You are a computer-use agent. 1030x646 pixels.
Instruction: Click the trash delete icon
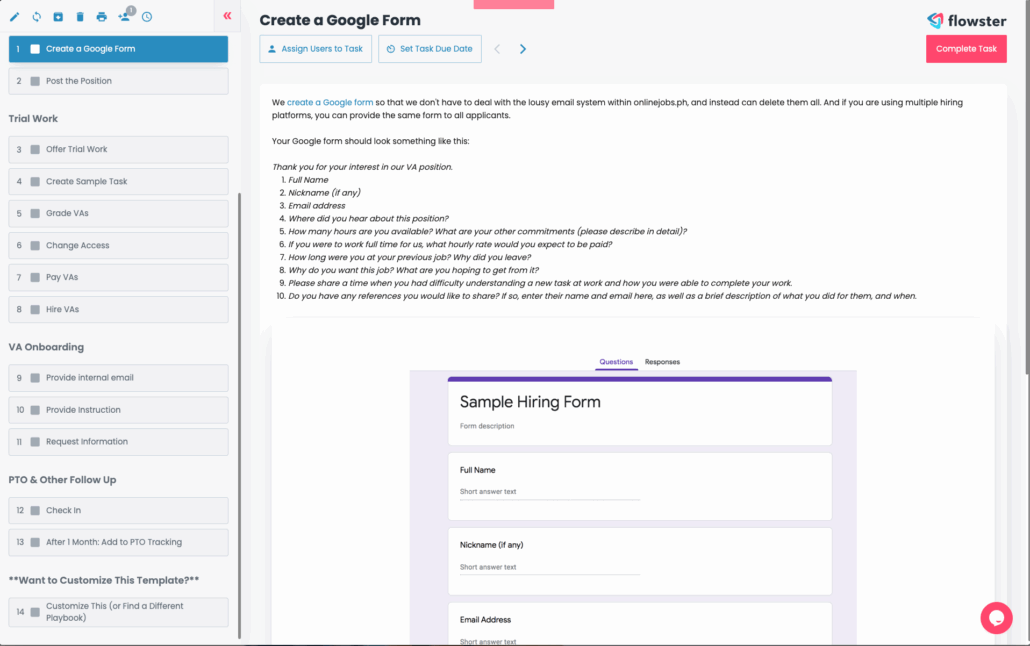(x=80, y=17)
